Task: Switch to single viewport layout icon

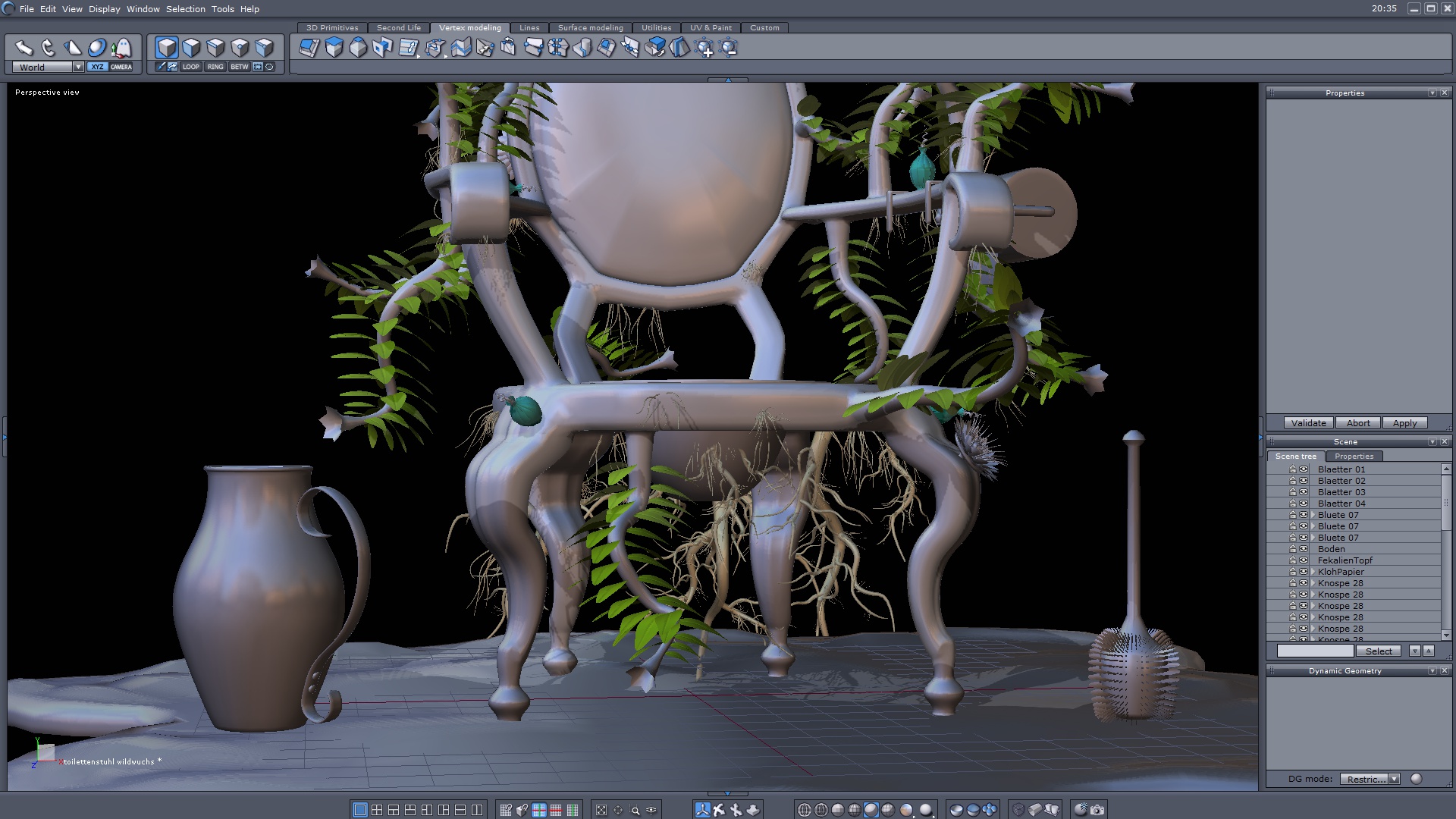Action: pos(360,810)
